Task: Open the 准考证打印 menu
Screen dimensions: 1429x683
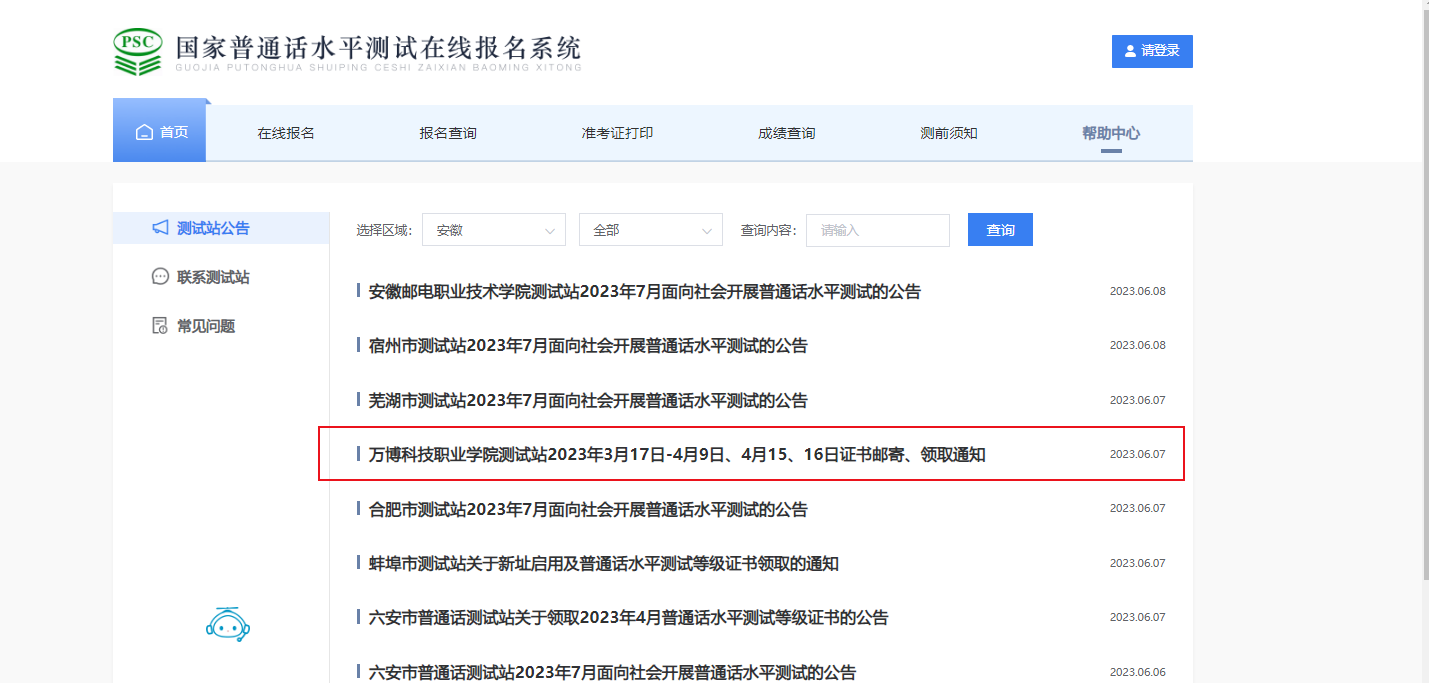Action: (617, 133)
